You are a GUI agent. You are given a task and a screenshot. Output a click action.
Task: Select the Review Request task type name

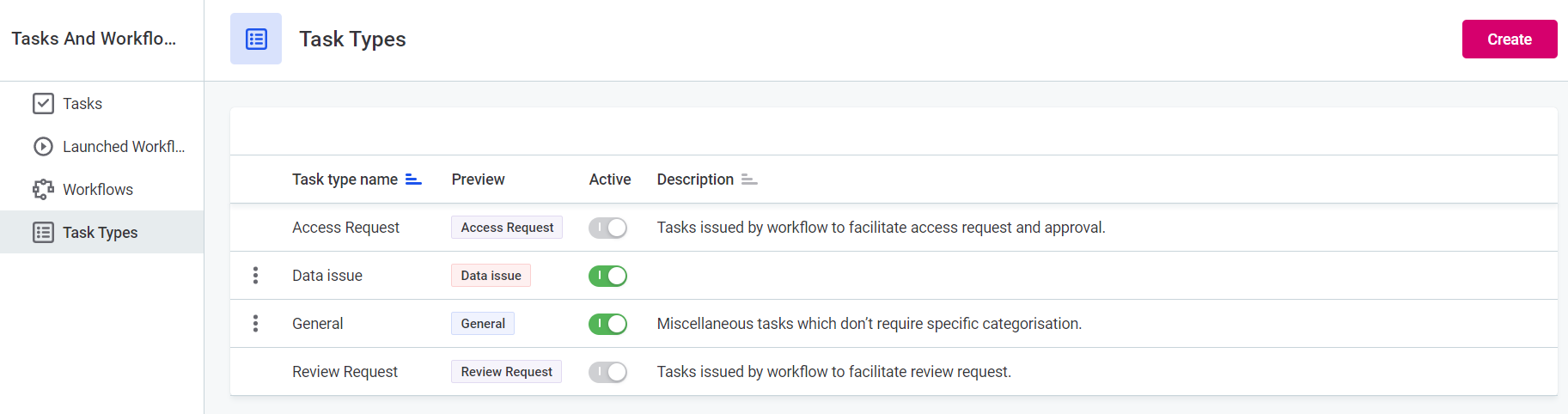[345, 372]
